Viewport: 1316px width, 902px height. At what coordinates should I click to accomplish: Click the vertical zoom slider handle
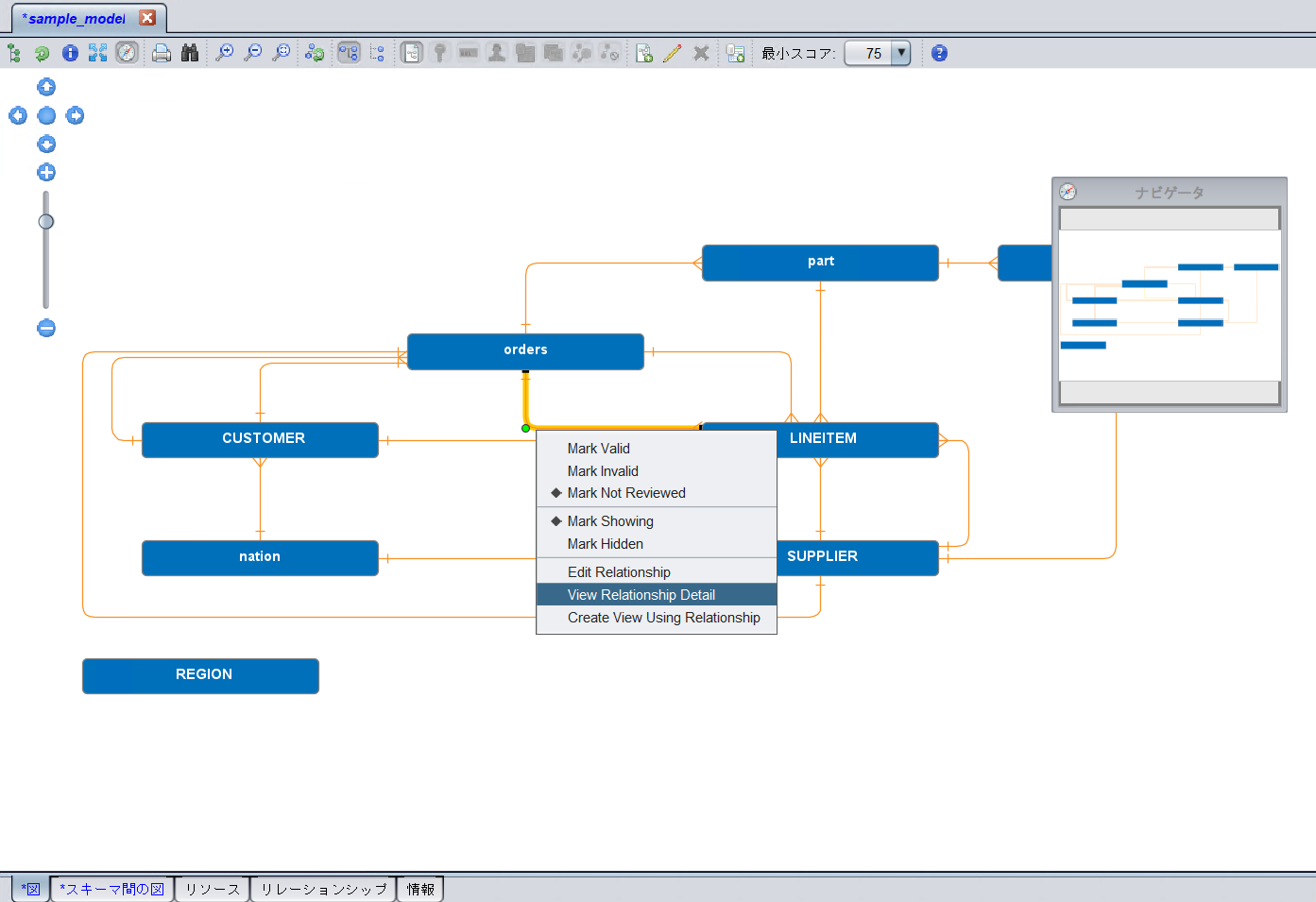(45, 221)
